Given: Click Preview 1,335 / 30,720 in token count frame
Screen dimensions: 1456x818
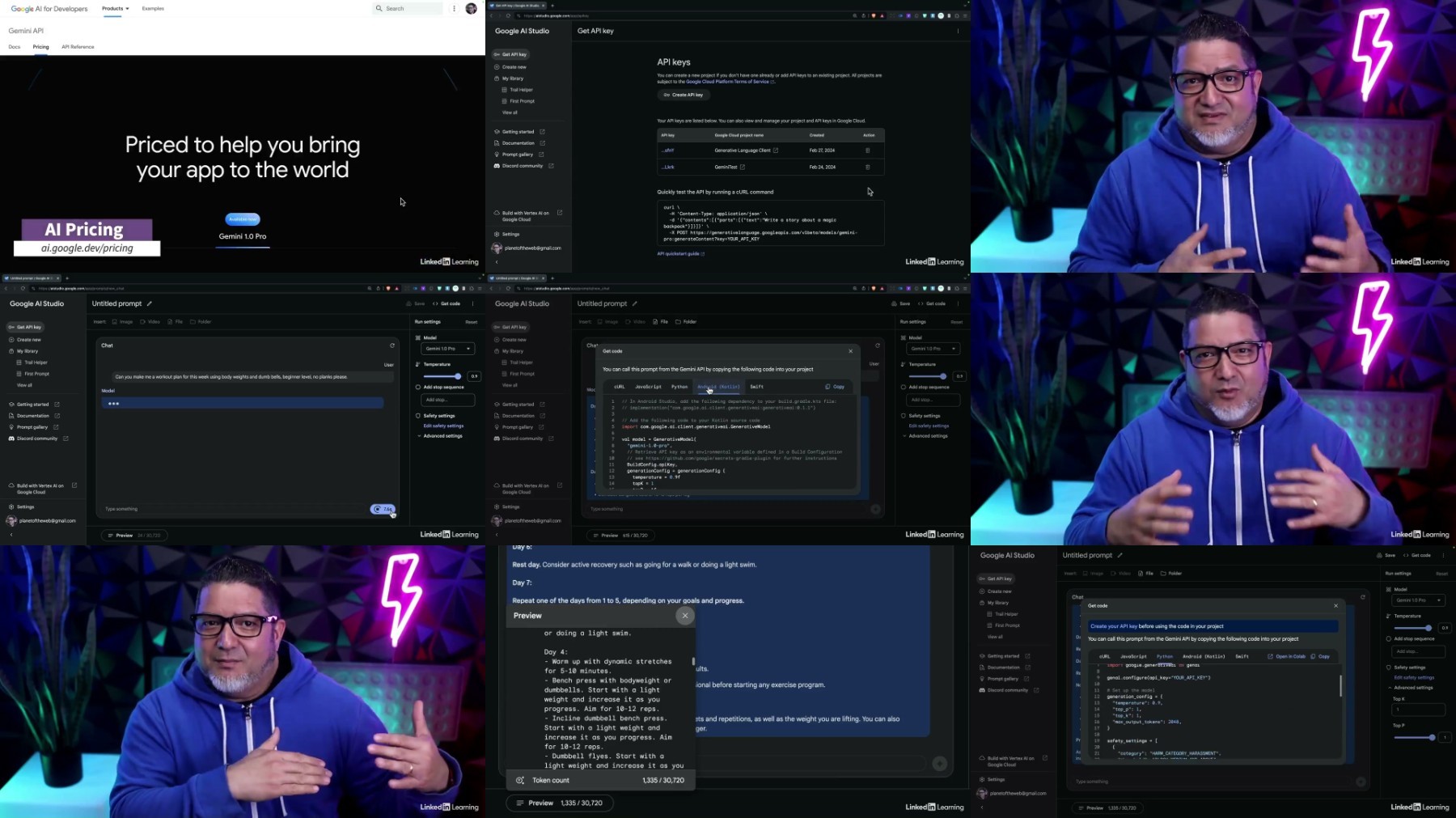Looking at the screenshot, I should [x=560, y=803].
